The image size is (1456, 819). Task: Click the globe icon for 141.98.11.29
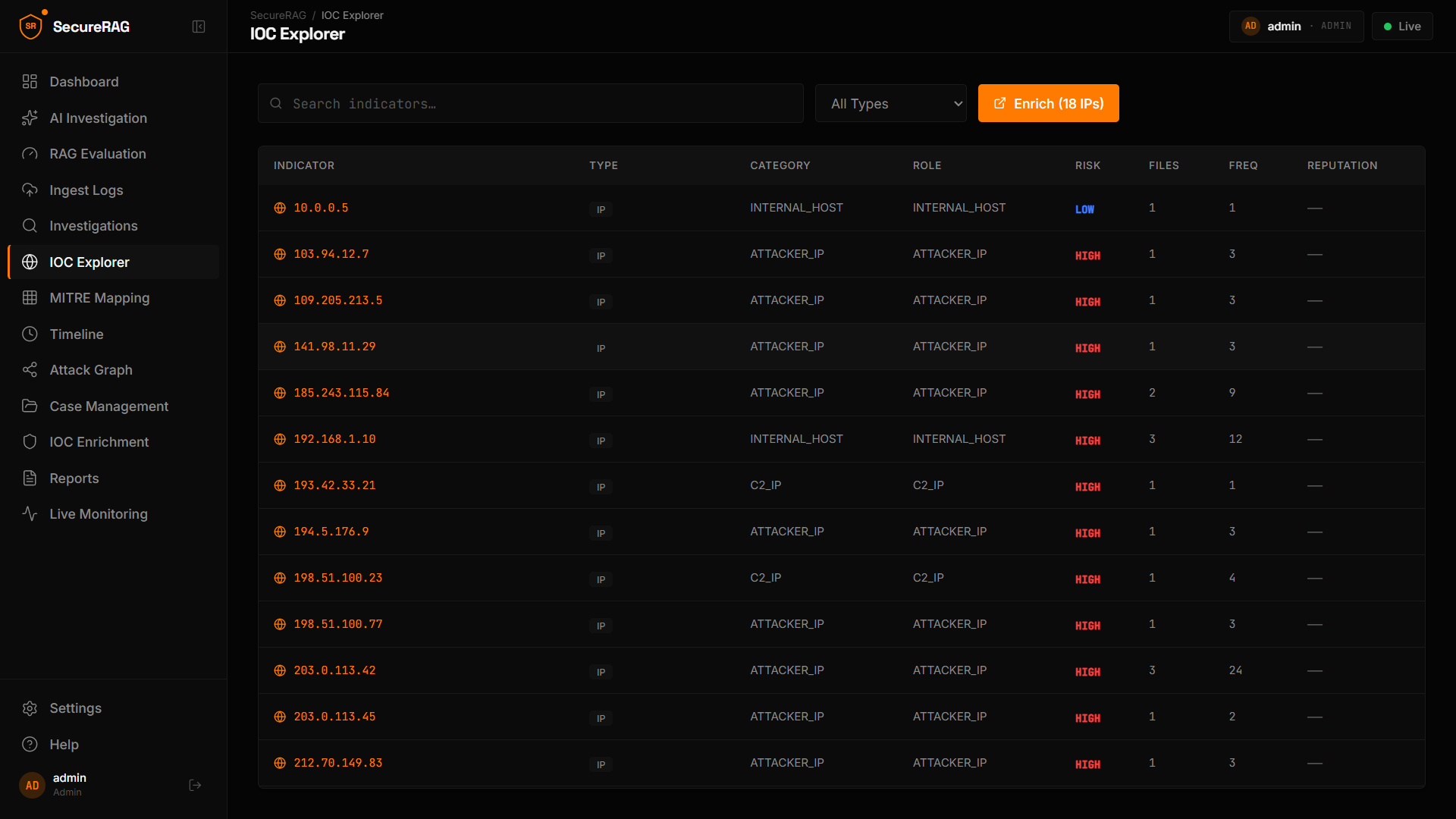pyautogui.click(x=280, y=347)
